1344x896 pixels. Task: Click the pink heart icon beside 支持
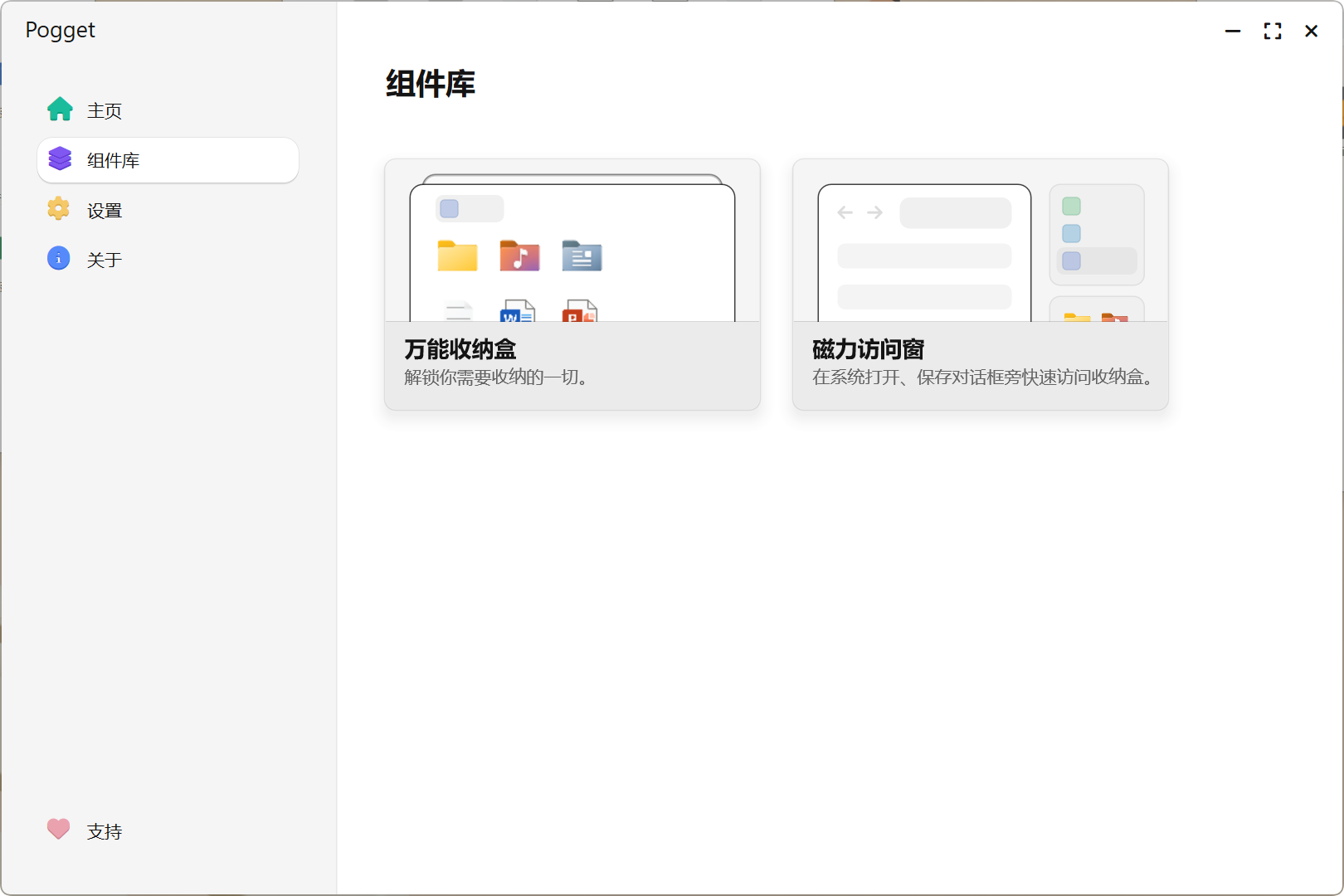pos(57,830)
